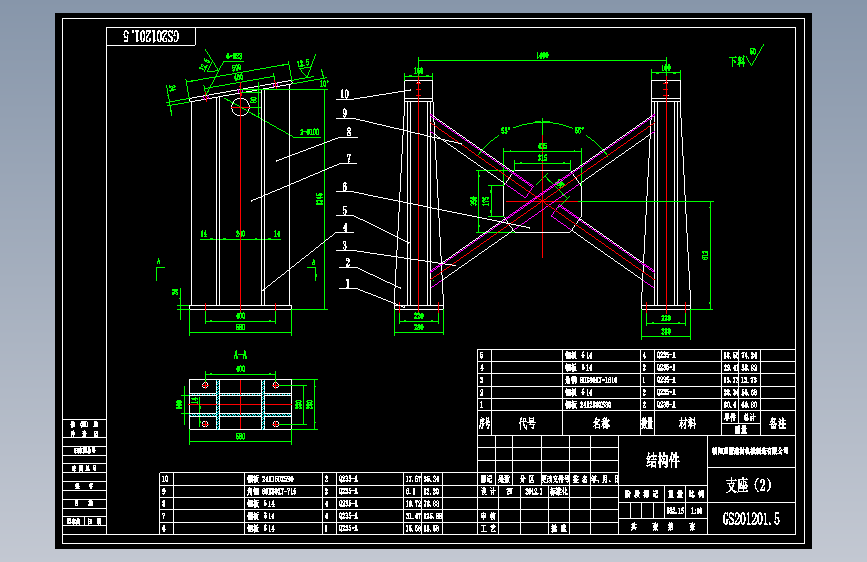The image size is (867, 562).
Task: Click leader callout number 9
Action: tap(344, 112)
